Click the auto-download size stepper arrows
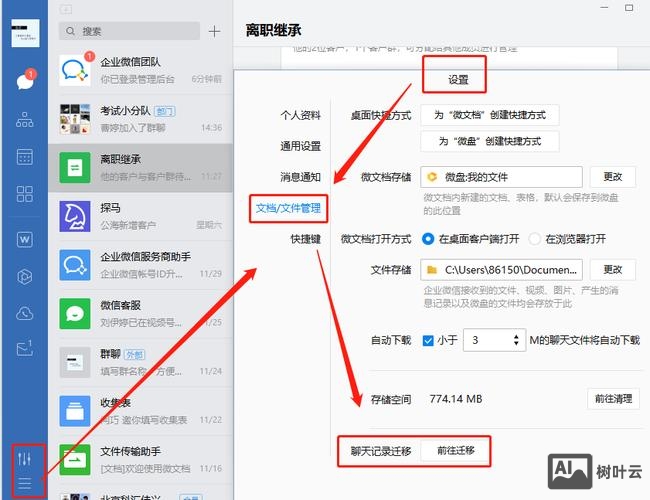 tap(516, 340)
